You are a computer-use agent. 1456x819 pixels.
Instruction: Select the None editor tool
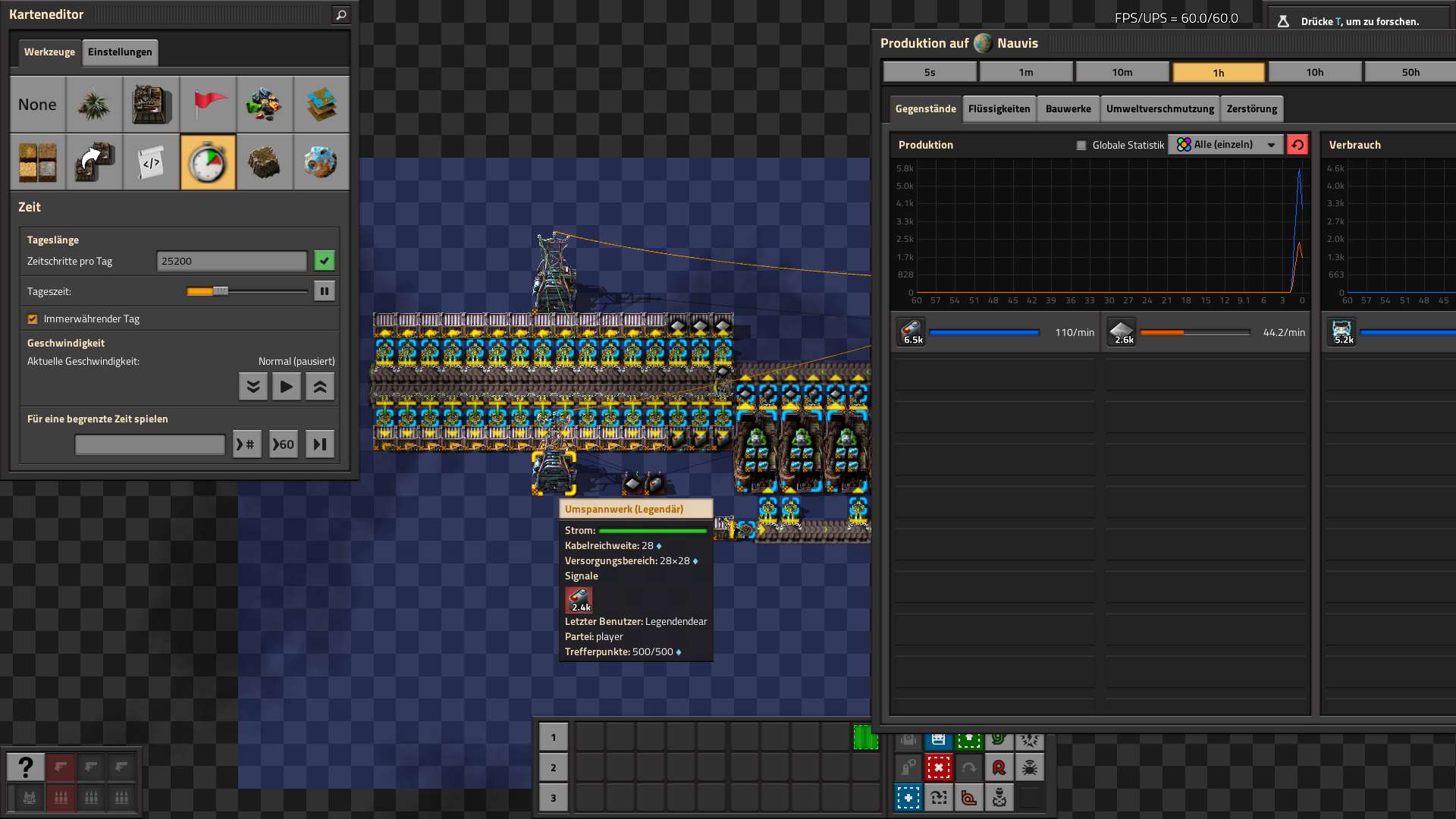(37, 105)
